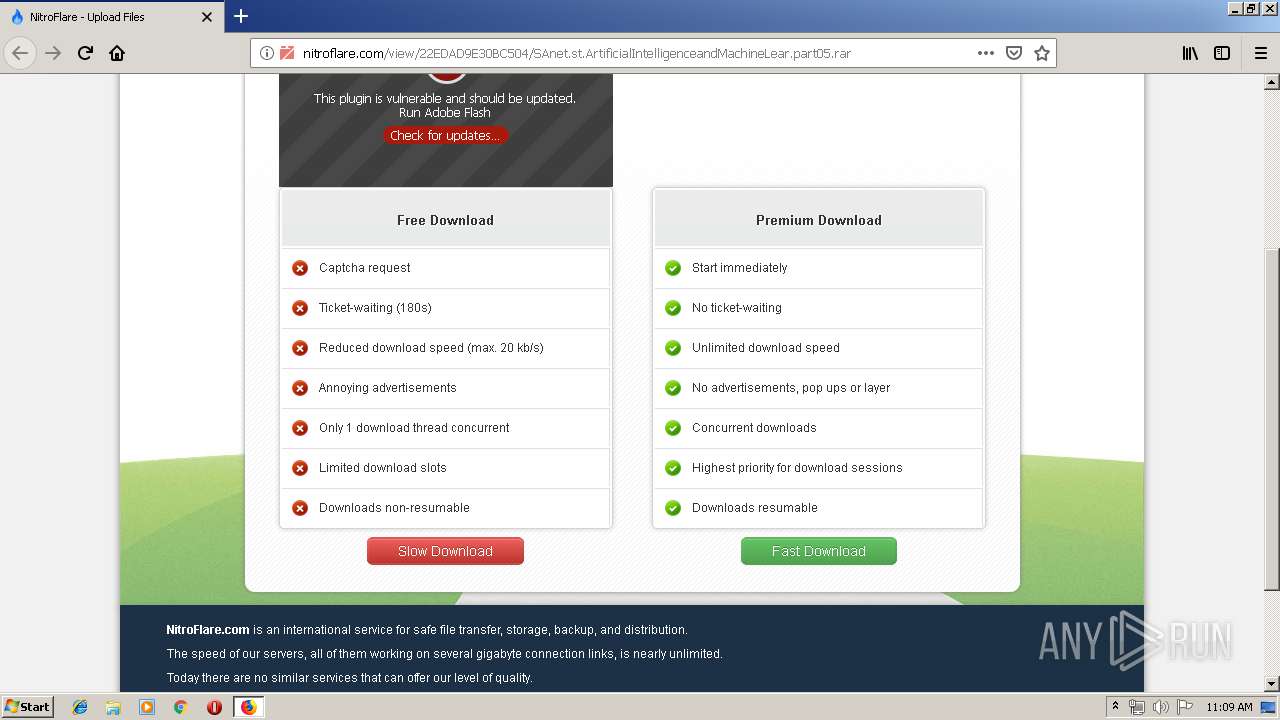This screenshot has height=720, width=1280.
Task: Open the Windows Start menu
Action: tap(28, 706)
